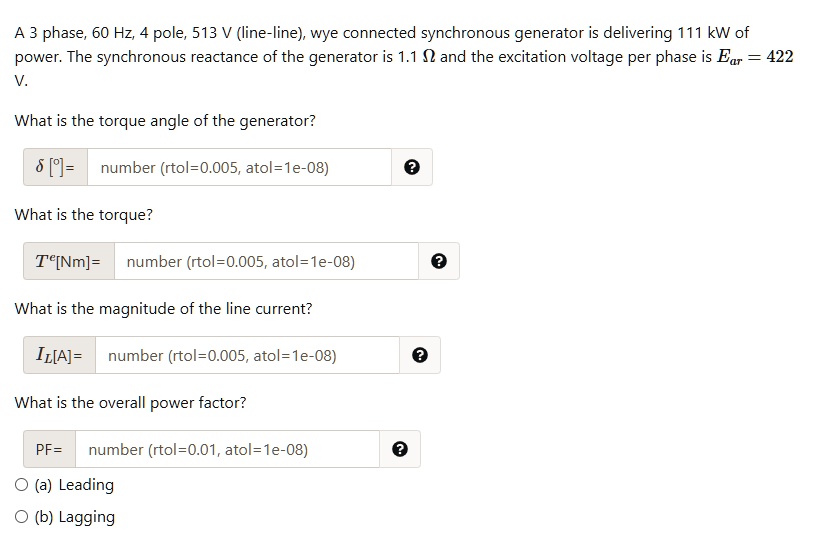
Task: Focus the PF answer input box
Action: [227, 450]
